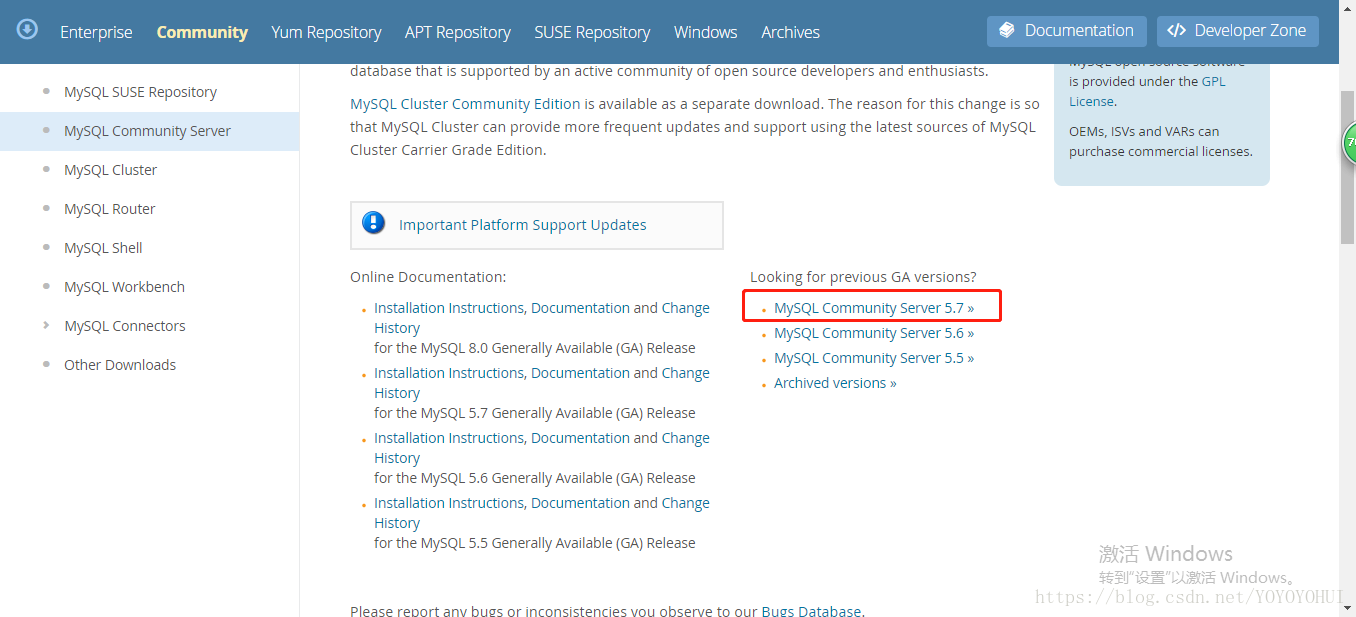Screen dimensions: 1356x617
Task: Open Other Downloads in sidebar
Action: 120,365
